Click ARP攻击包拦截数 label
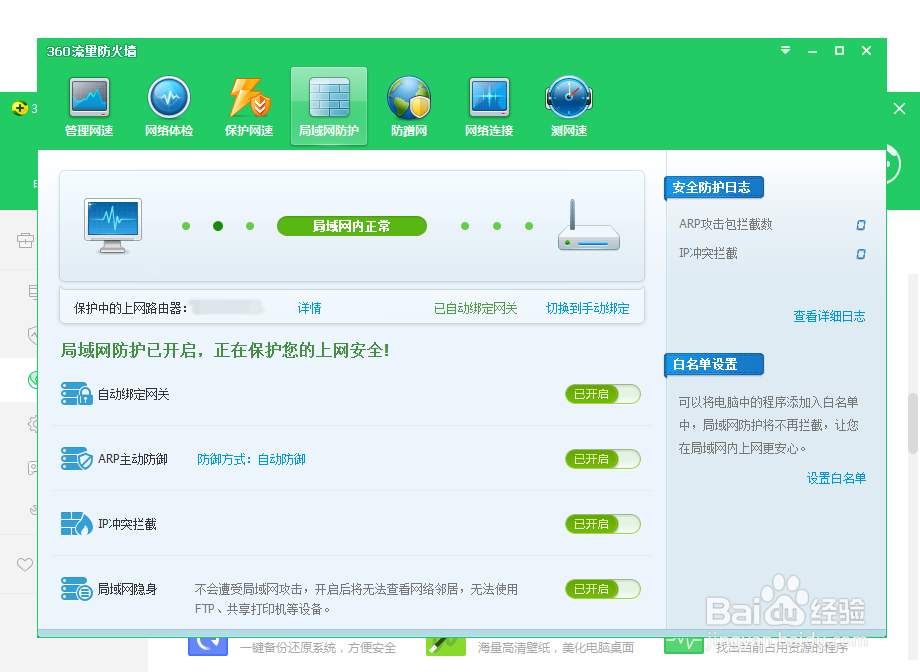Image resolution: width=920 pixels, height=672 pixels. 725,224
